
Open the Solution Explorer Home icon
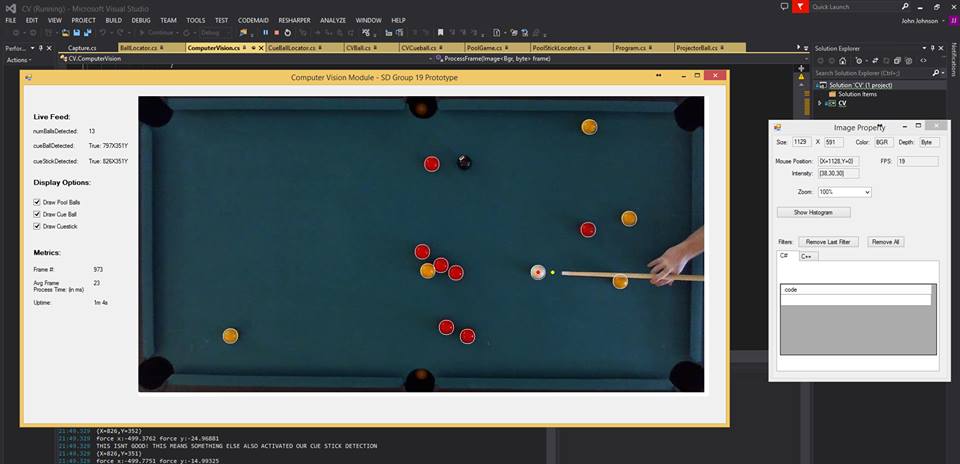(842, 60)
